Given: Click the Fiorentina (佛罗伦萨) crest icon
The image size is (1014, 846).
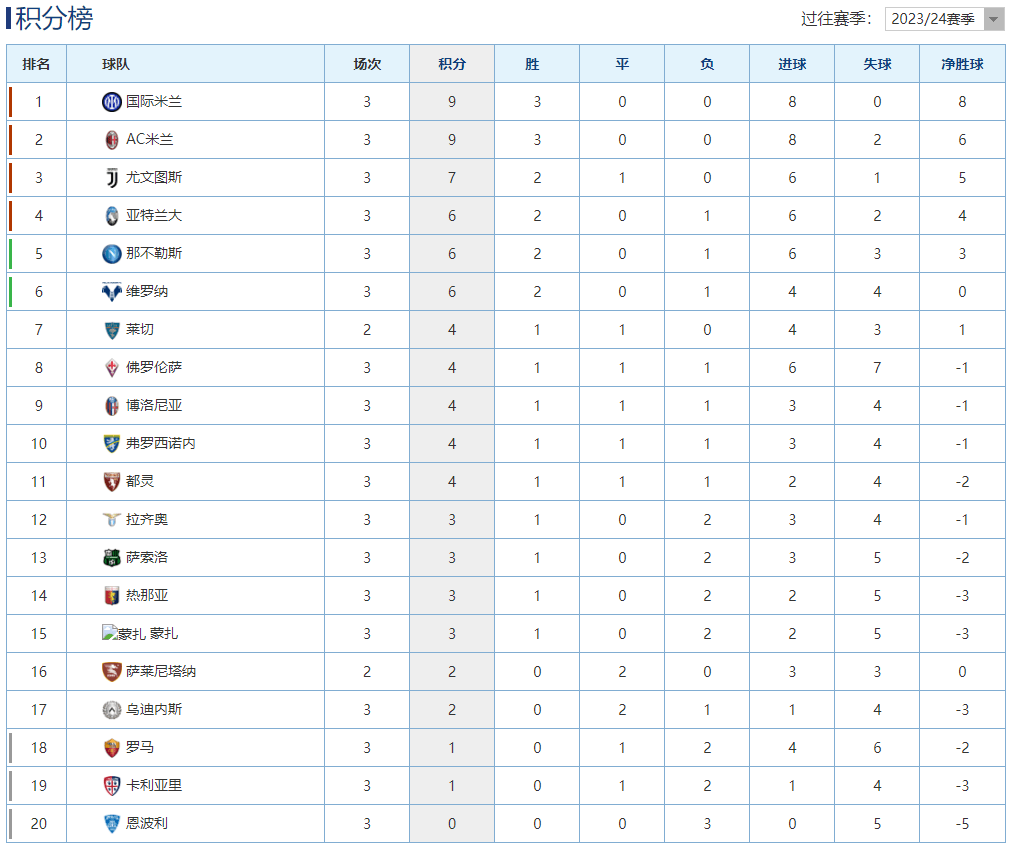Looking at the screenshot, I should (x=112, y=367).
